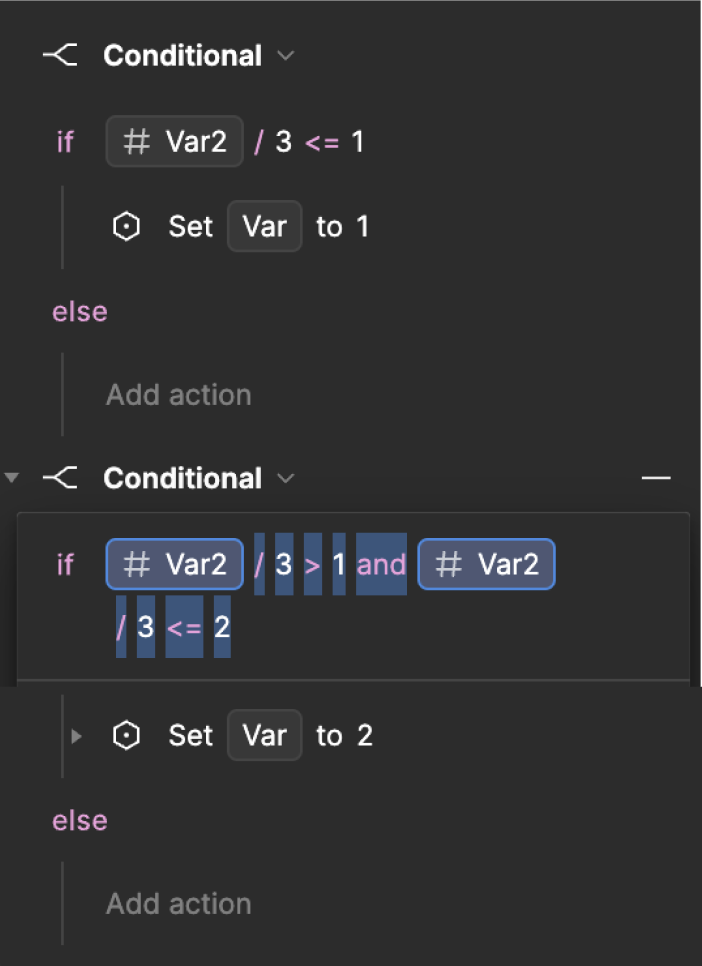Click the first Conditional branch icon
The height and width of the screenshot is (966, 702).
tap(60, 55)
